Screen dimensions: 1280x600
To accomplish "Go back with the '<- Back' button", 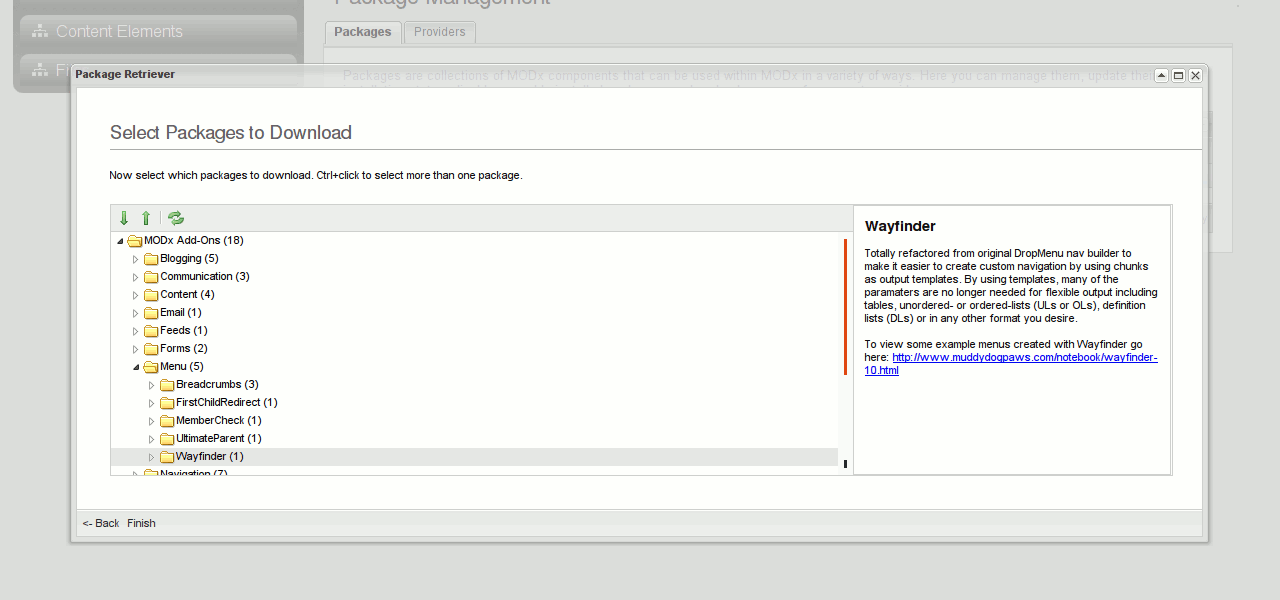I will pyautogui.click(x=101, y=523).
